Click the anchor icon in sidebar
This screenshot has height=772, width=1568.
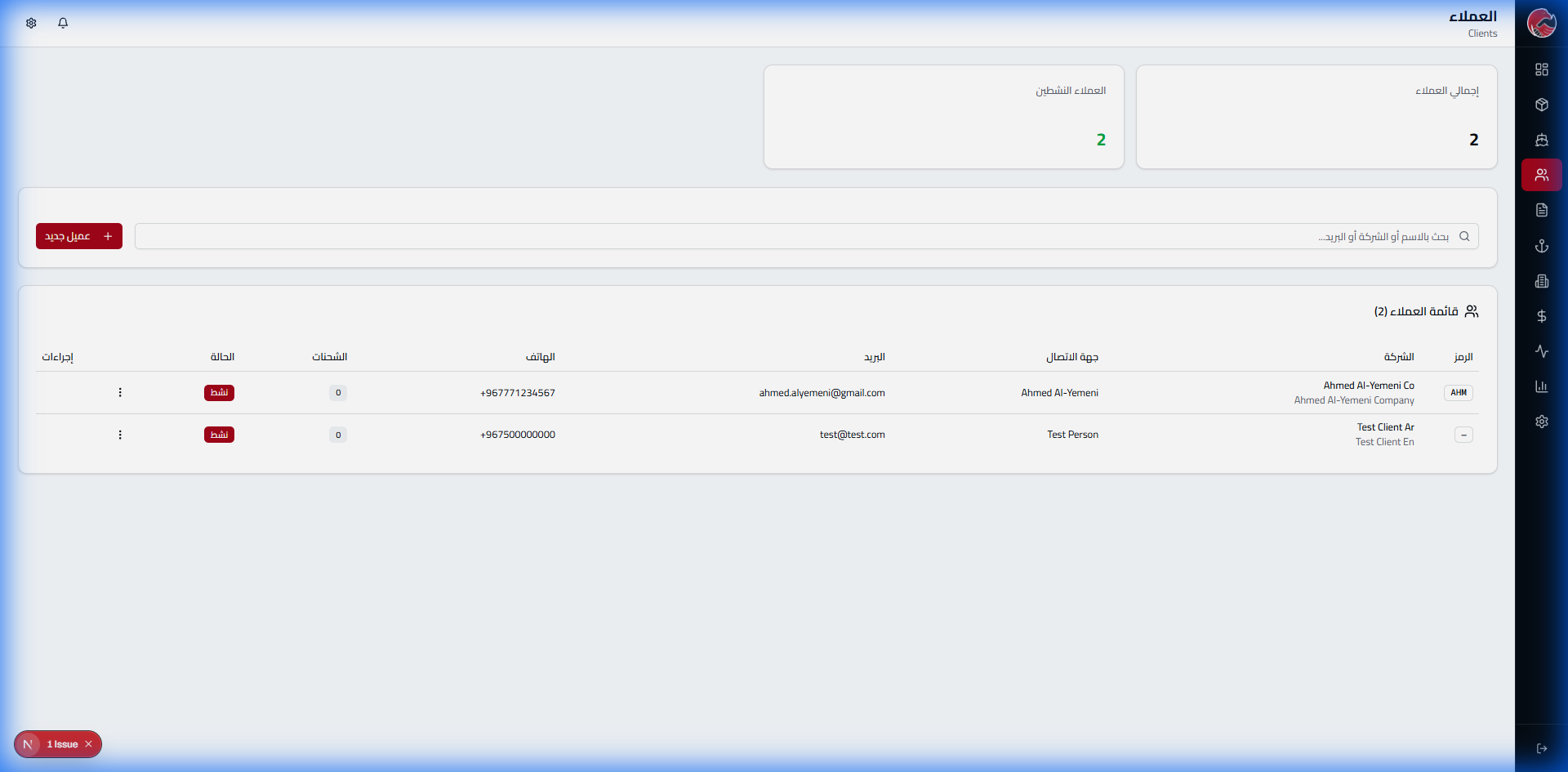click(x=1541, y=246)
